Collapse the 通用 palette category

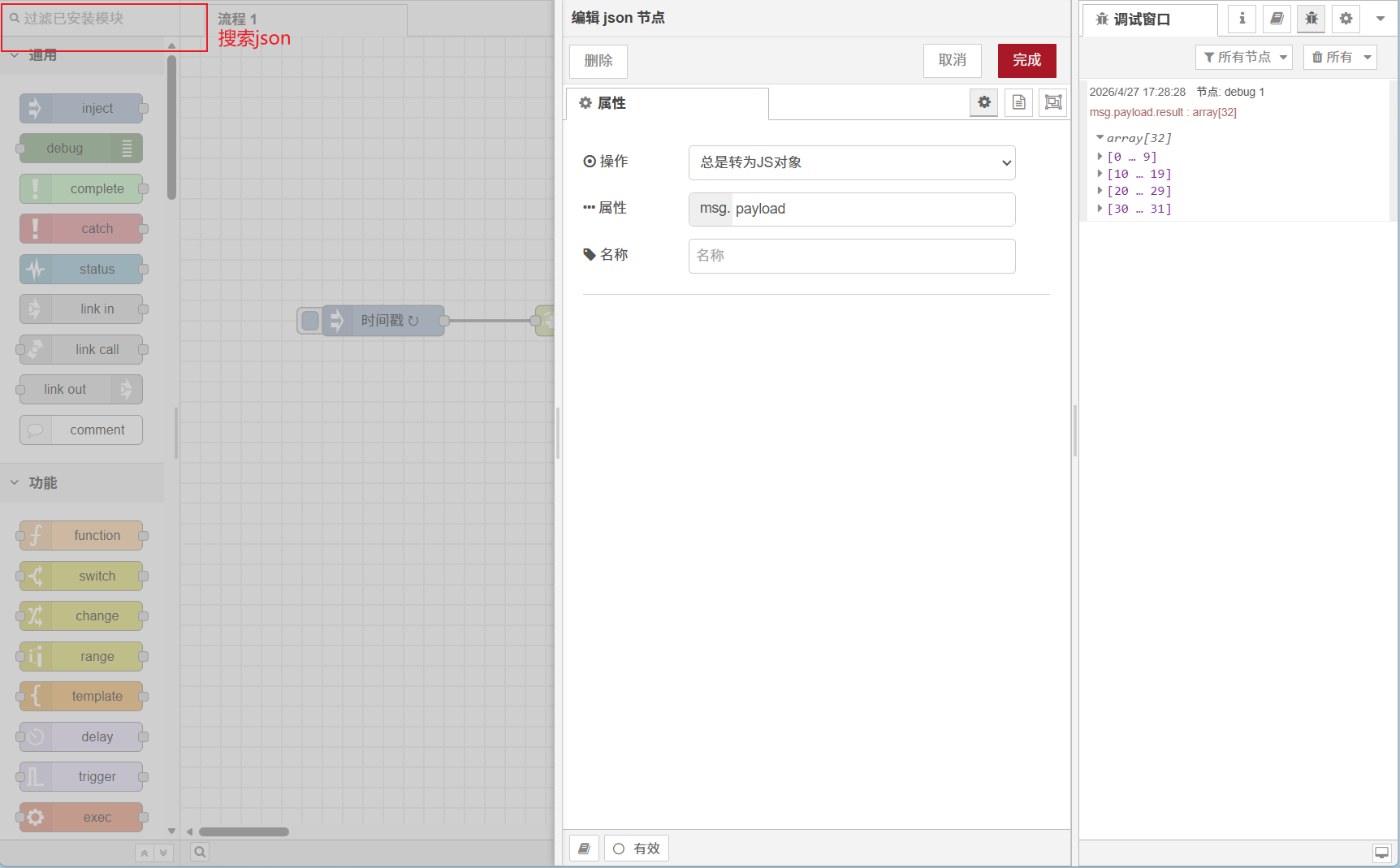[15, 55]
